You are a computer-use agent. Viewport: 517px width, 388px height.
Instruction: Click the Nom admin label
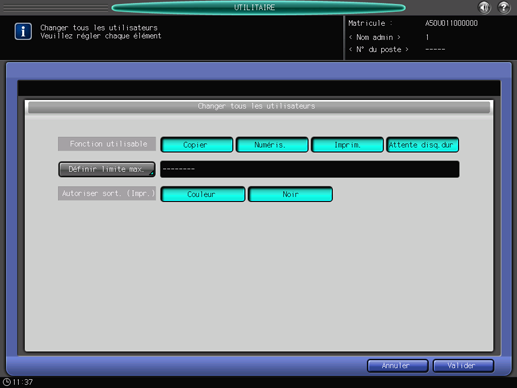tap(375, 37)
